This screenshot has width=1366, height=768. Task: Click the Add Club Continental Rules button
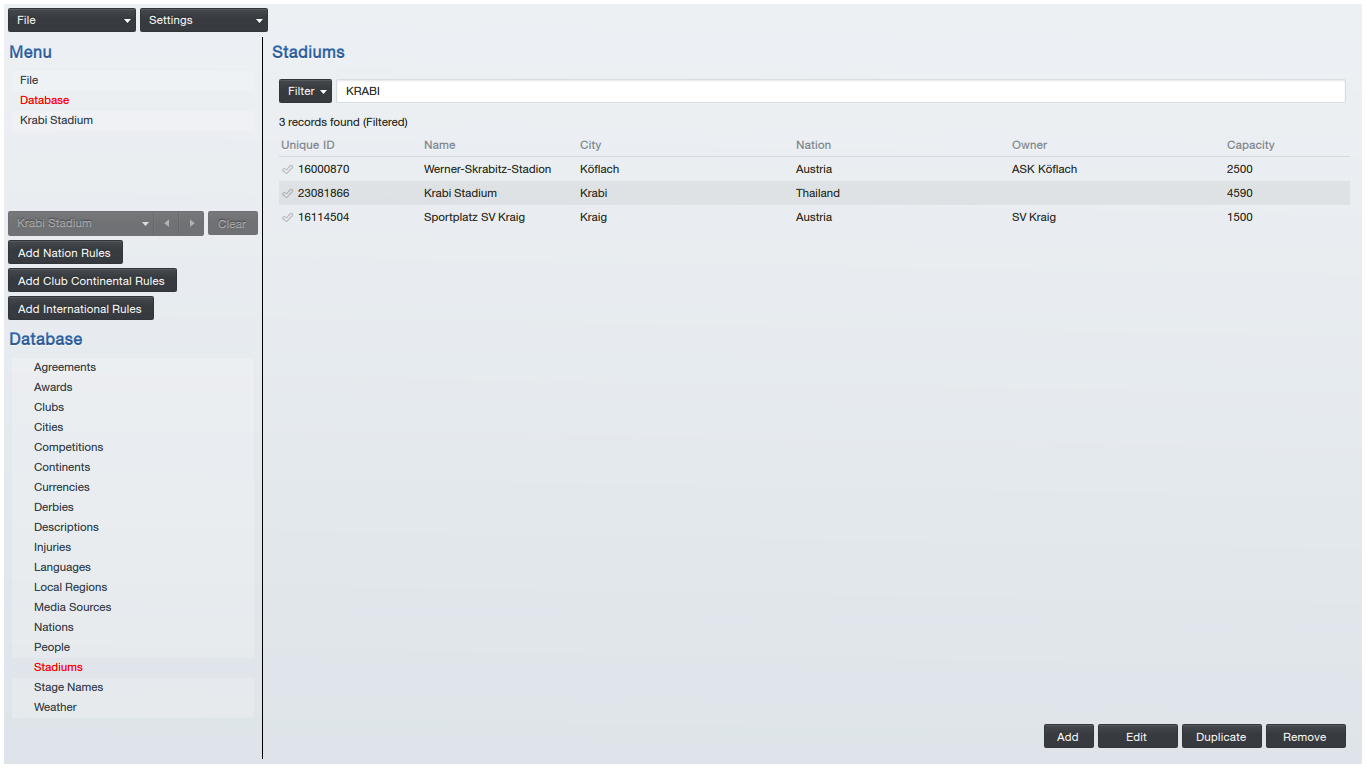tap(92, 281)
